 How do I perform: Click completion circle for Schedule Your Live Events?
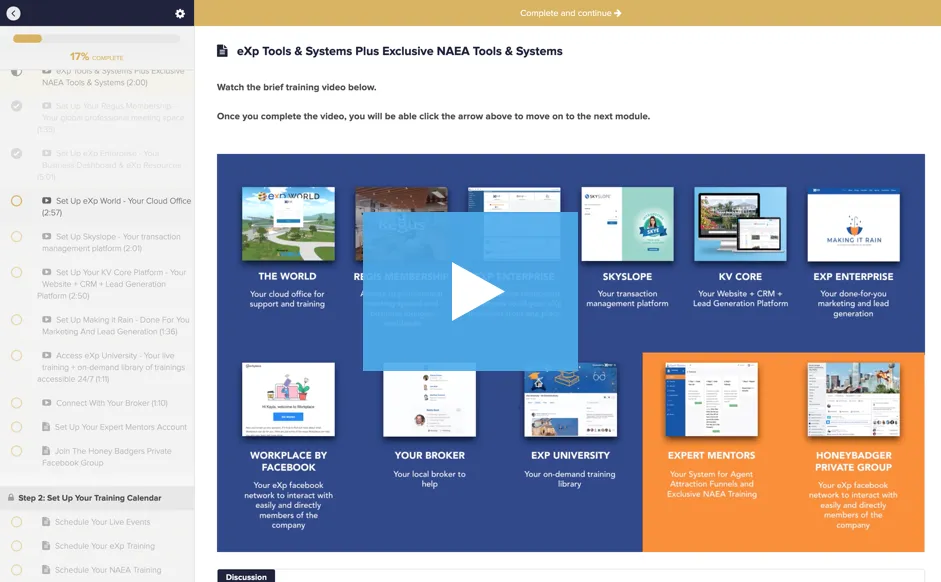(x=17, y=522)
